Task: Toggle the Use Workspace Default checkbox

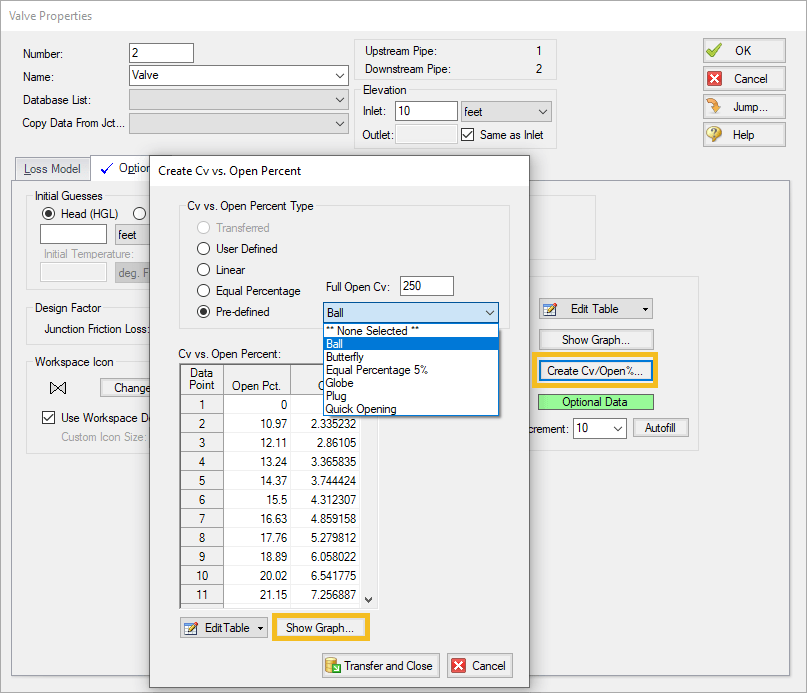Action: [48, 418]
